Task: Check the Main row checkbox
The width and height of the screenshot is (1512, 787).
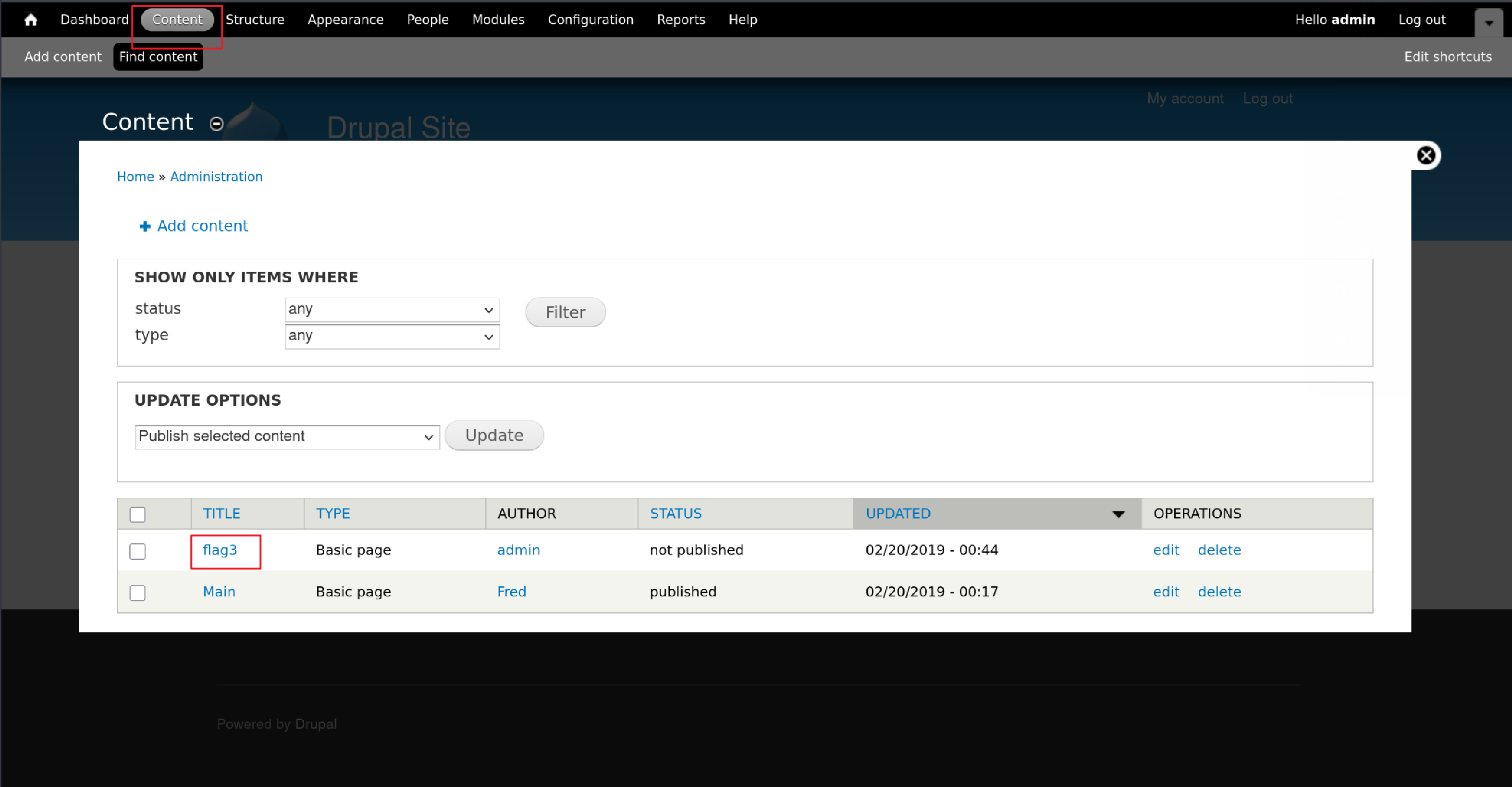Action: click(x=137, y=593)
